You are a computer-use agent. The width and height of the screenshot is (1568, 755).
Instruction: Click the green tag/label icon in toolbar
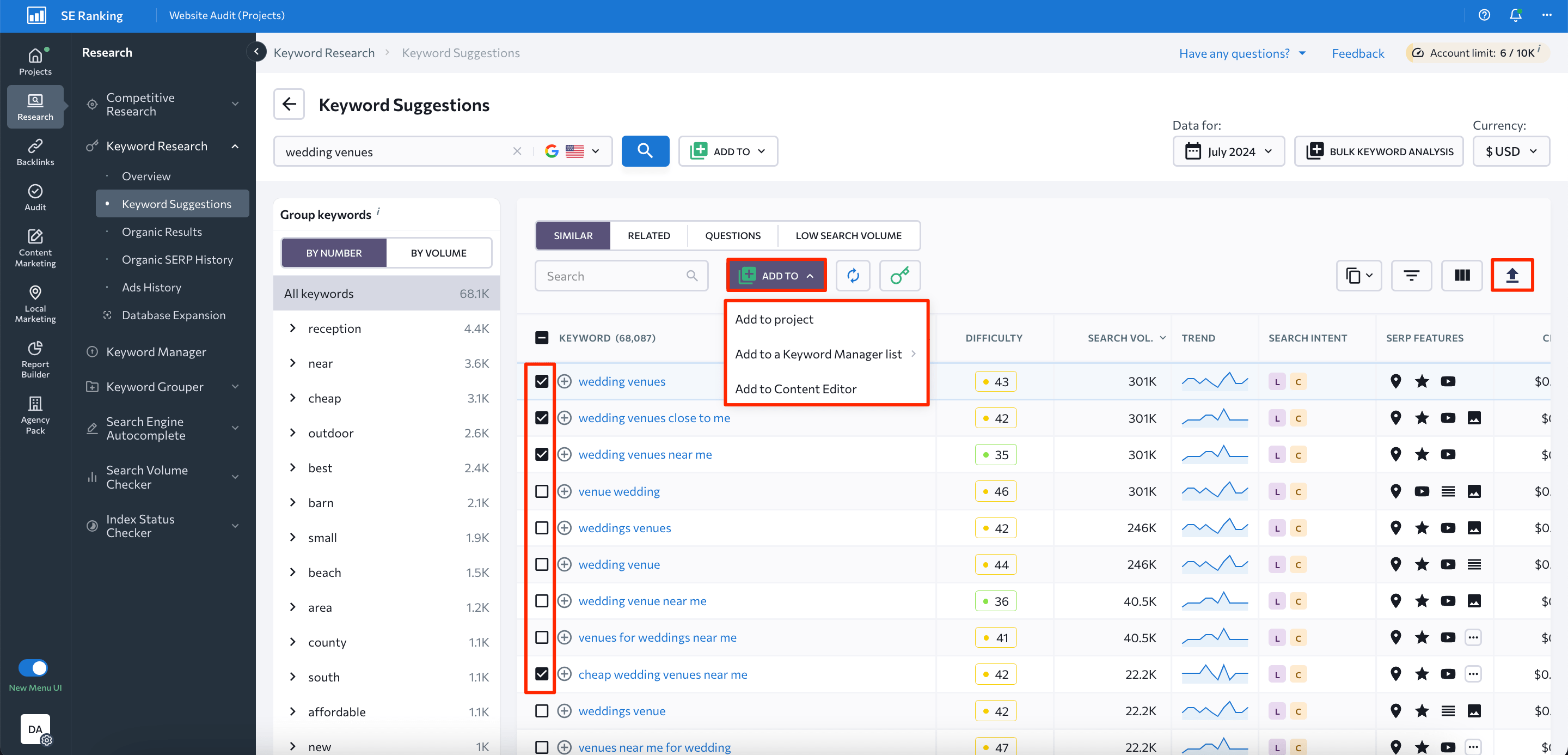coord(897,275)
